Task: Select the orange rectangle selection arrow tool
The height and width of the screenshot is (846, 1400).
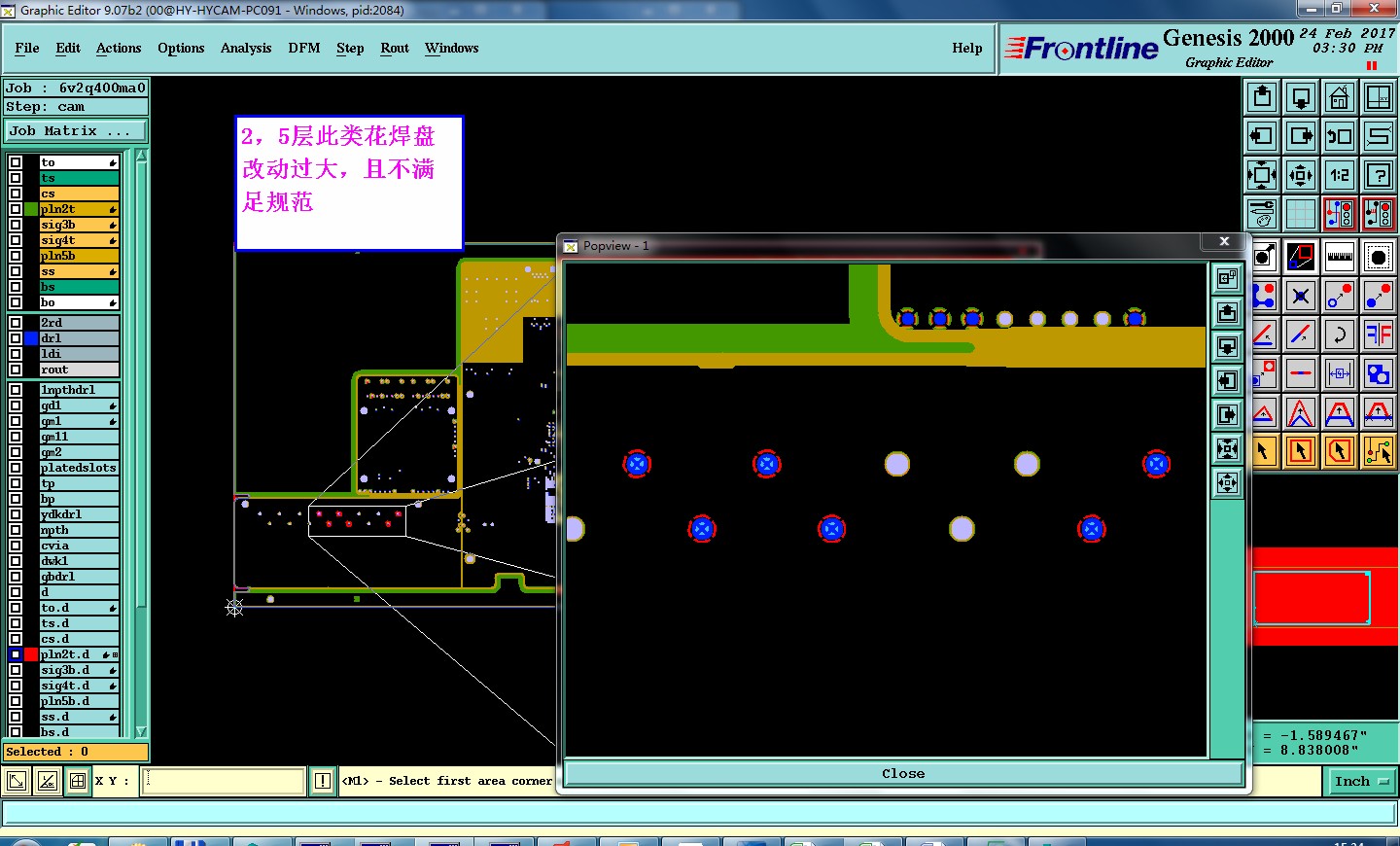Action: click(x=1301, y=451)
